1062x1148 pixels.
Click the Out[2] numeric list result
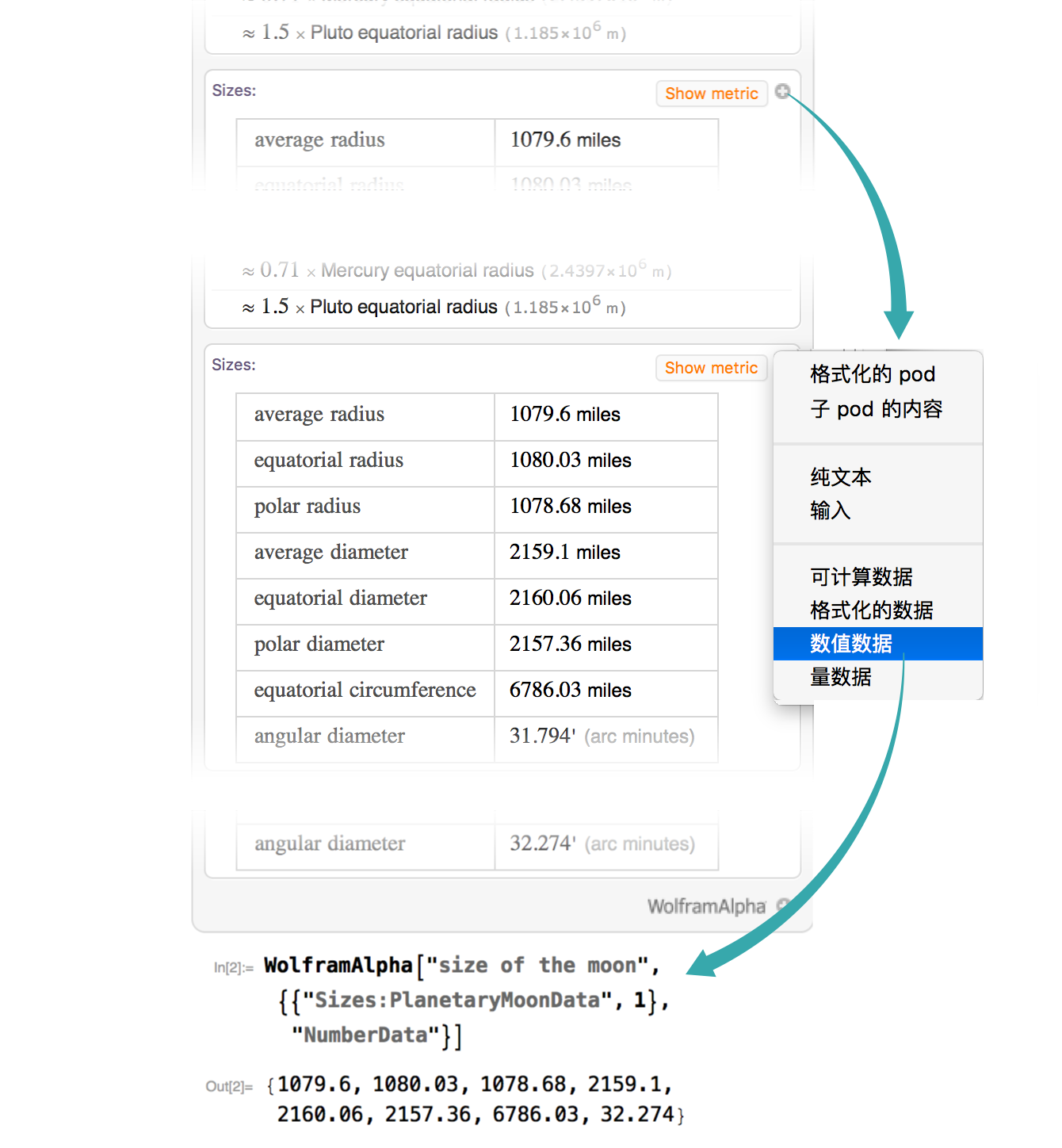[476, 1100]
